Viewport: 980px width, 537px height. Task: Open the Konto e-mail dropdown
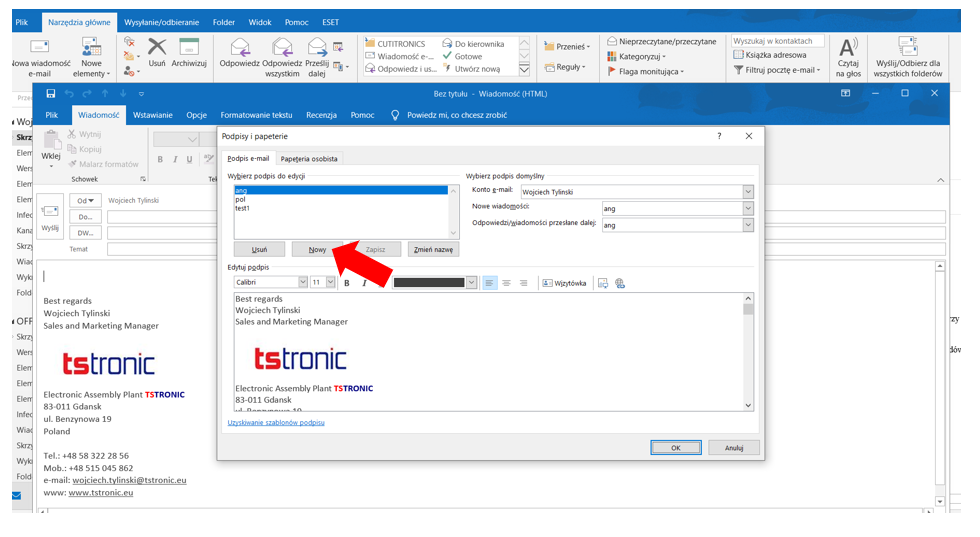[747, 191]
